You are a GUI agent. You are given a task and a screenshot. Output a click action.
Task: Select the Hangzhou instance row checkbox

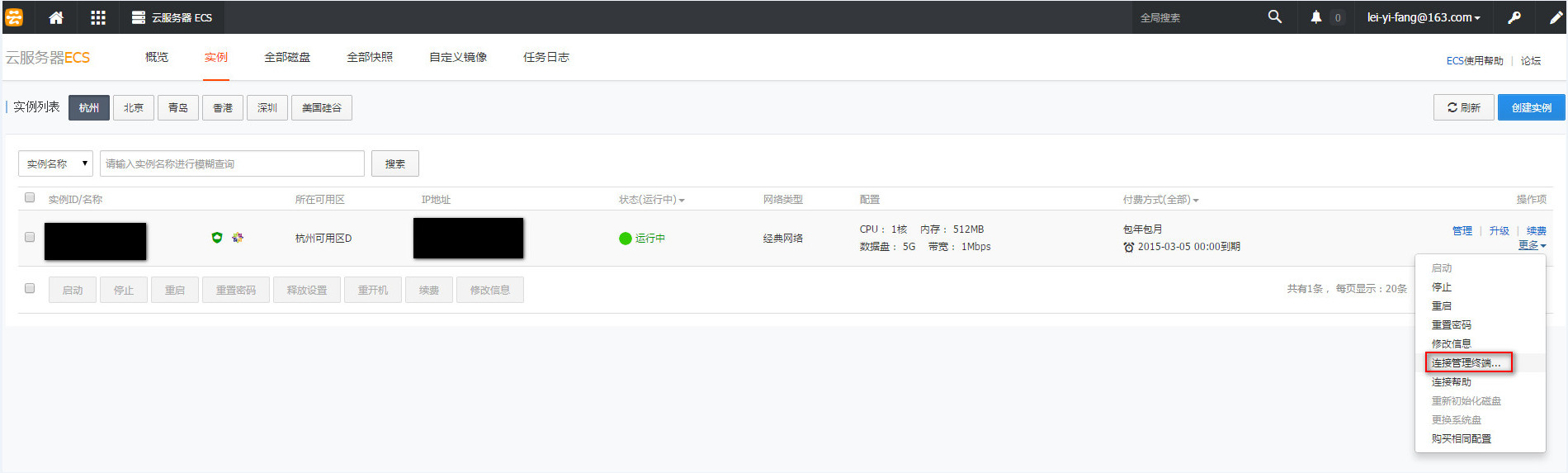coord(30,238)
